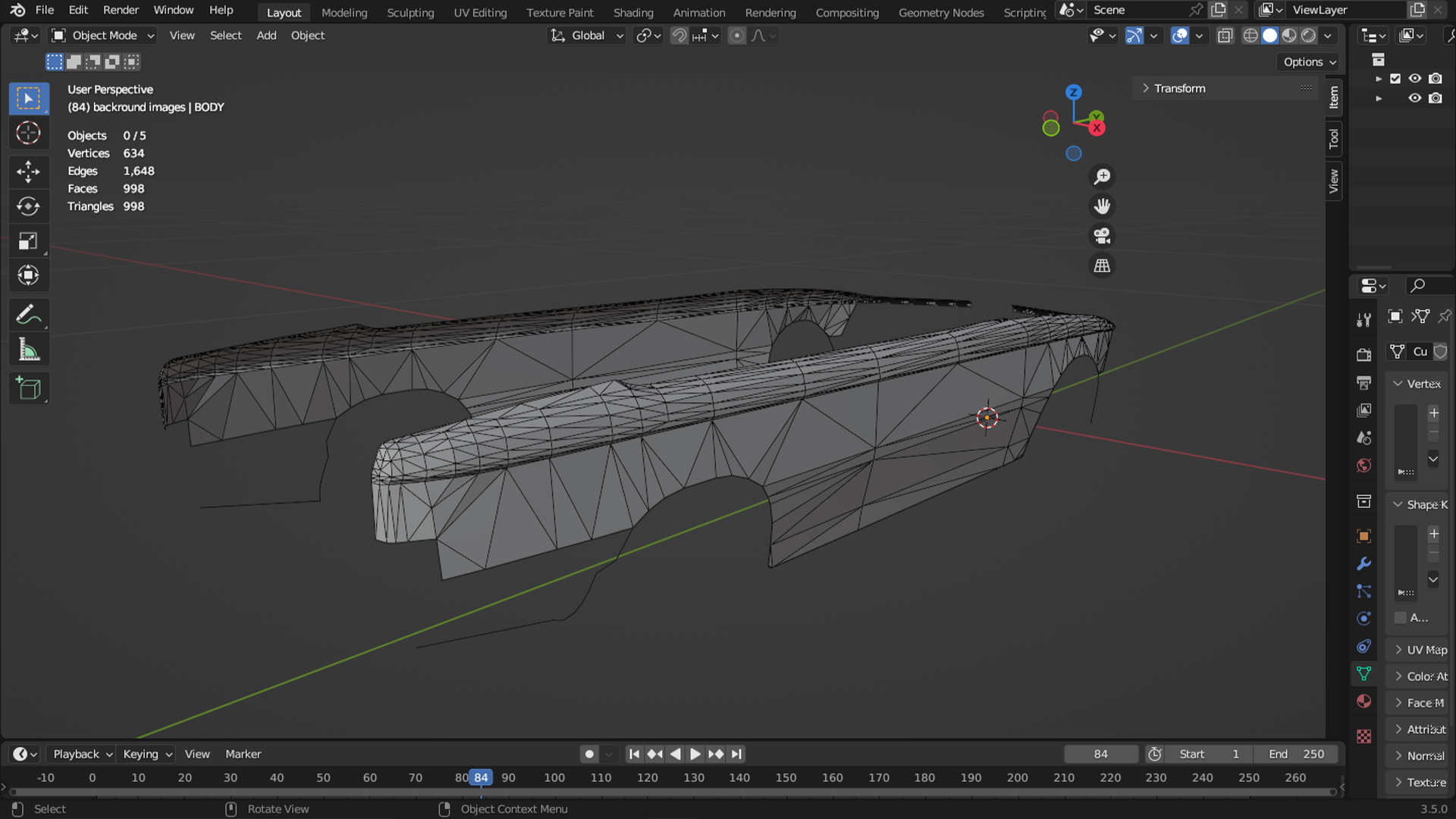Toggle first collection eye visibility

[1414, 78]
